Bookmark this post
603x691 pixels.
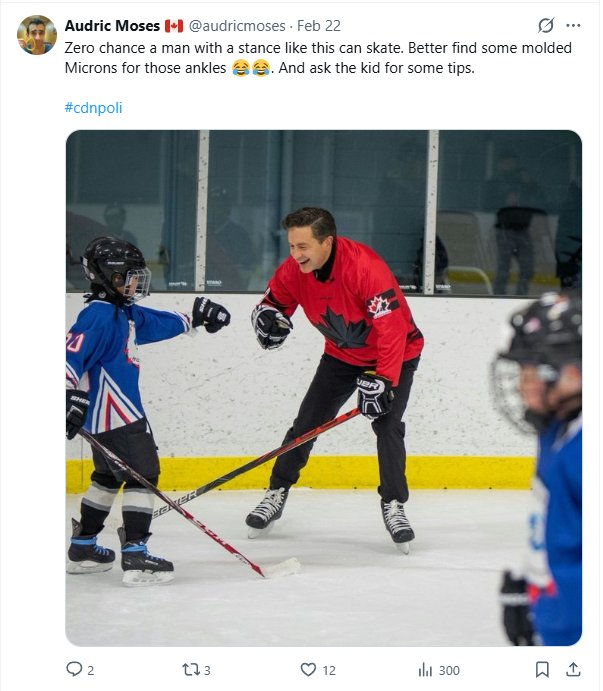(542, 669)
